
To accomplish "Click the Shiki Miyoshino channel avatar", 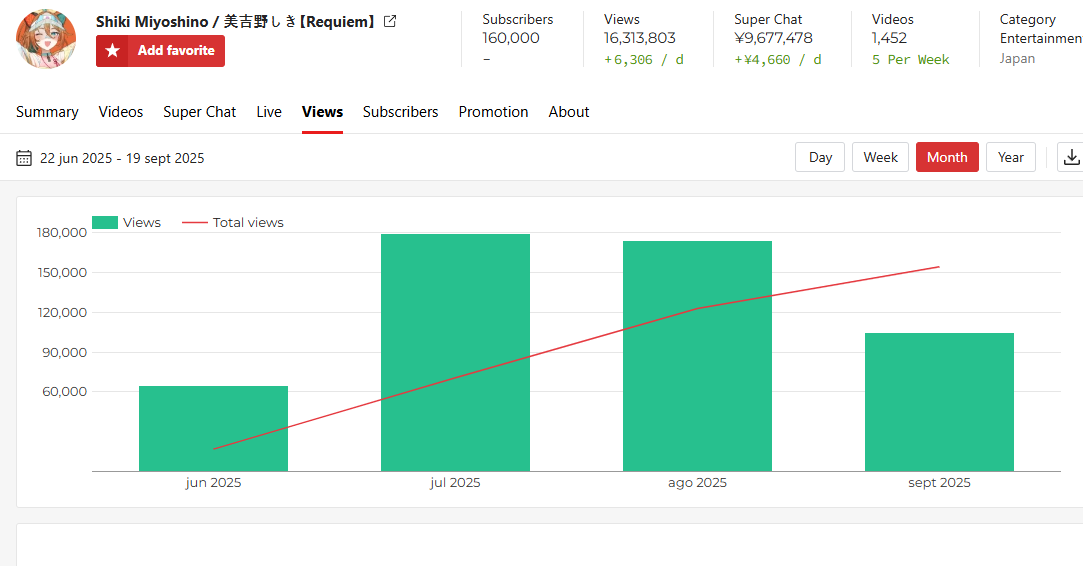I will [x=46, y=39].
